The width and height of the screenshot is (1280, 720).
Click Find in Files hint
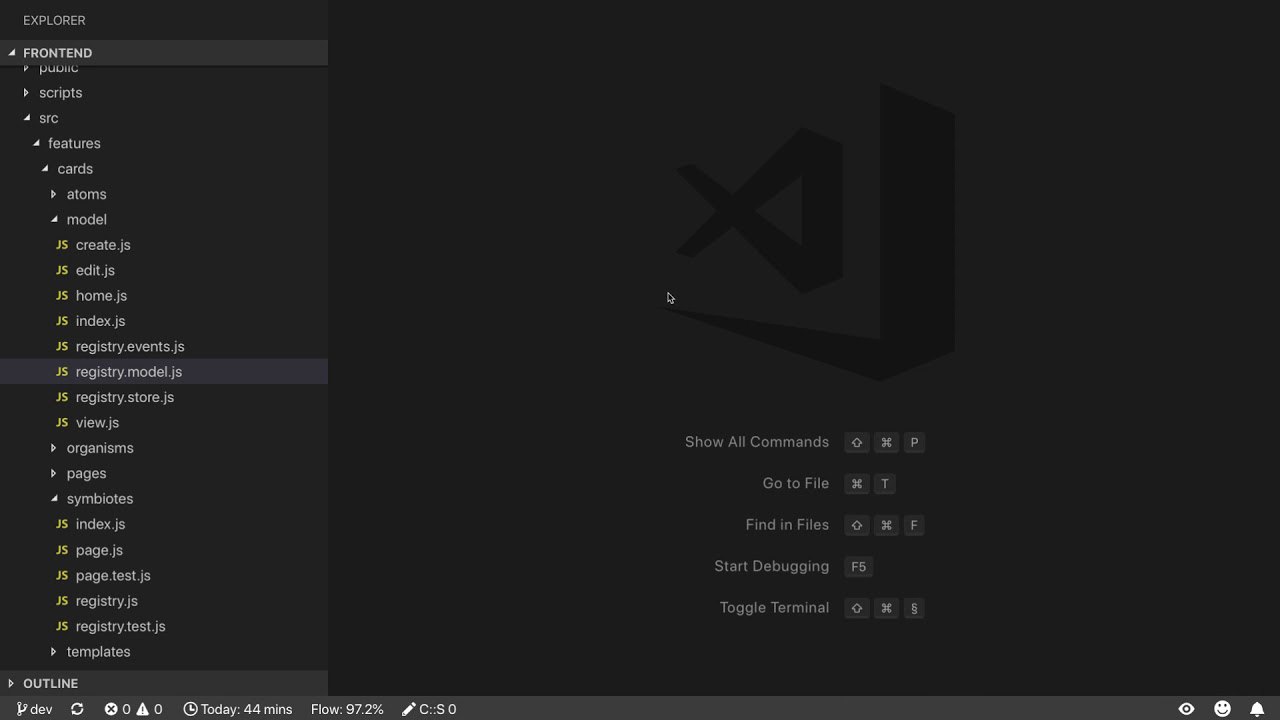pyautogui.click(x=787, y=525)
